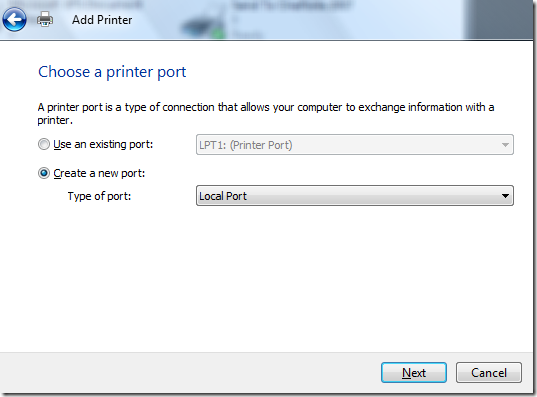Screen dimensions: 537x397
Task: Select the 'Create a new port' radio button
Action: pyautogui.click(x=44, y=173)
